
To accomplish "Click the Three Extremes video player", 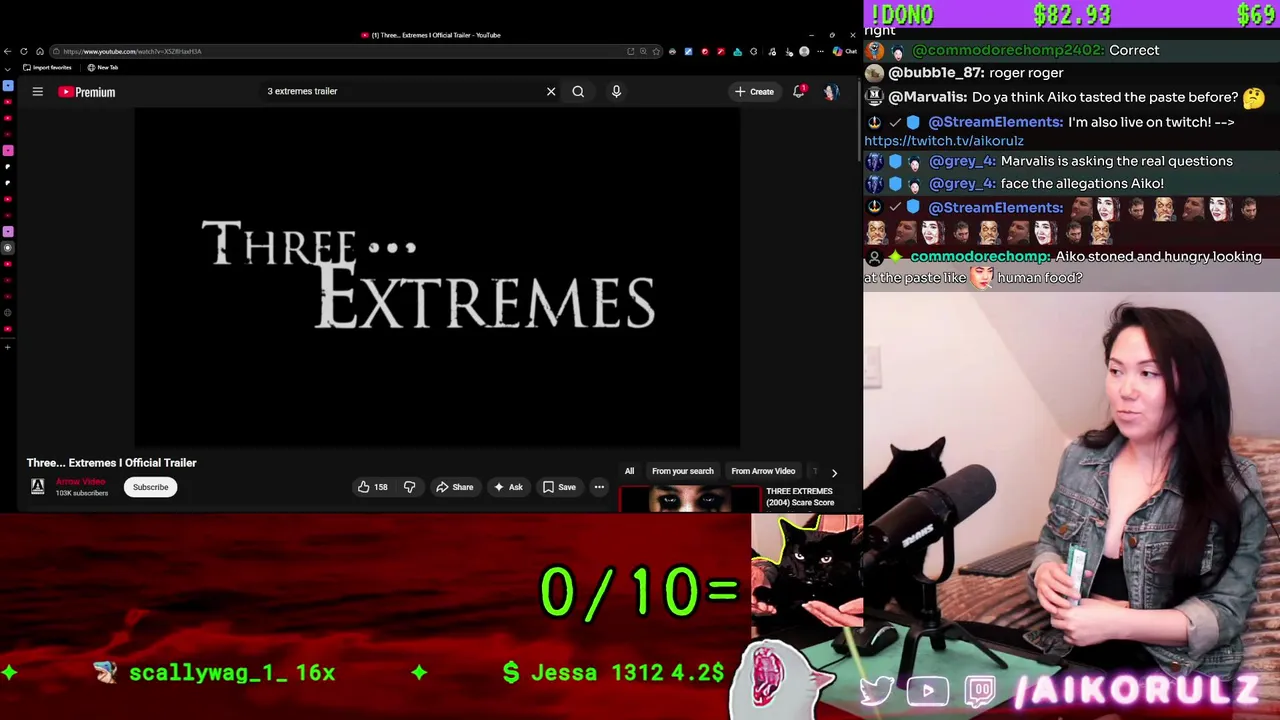I will tap(438, 278).
